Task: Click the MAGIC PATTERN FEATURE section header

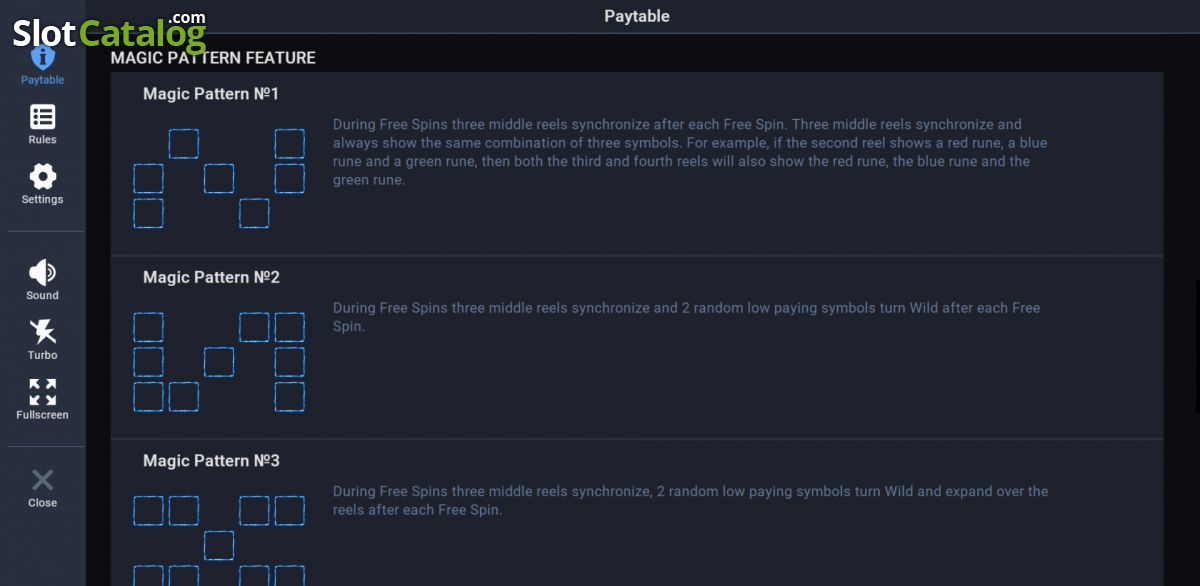Action: [x=213, y=58]
